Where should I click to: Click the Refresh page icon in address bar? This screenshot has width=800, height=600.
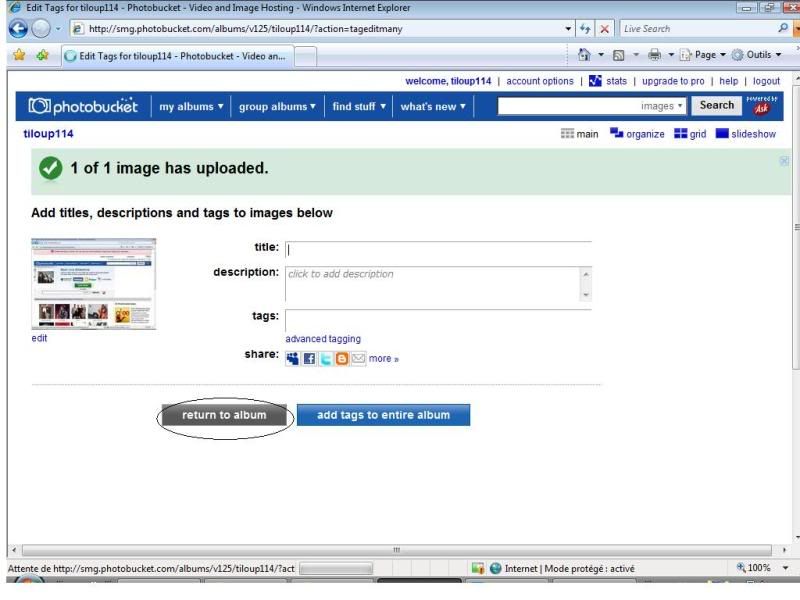(x=585, y=29)
